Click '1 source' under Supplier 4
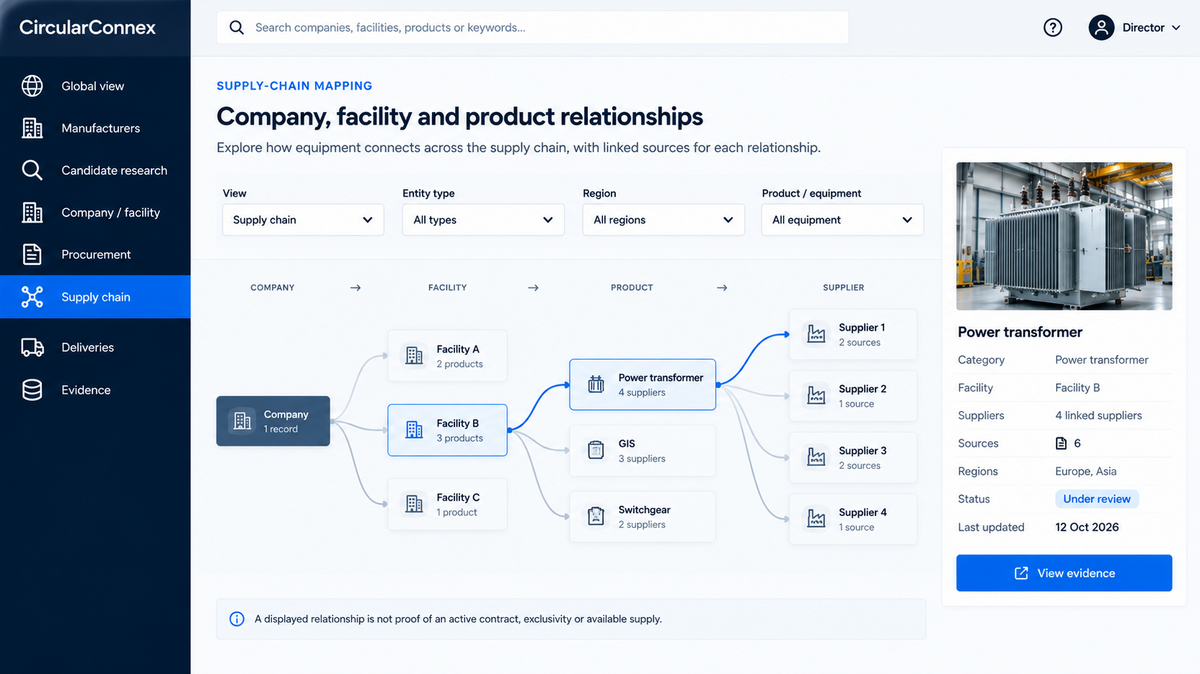The image size is (1200, 674). pyautogui.click(x=857, y=527)
